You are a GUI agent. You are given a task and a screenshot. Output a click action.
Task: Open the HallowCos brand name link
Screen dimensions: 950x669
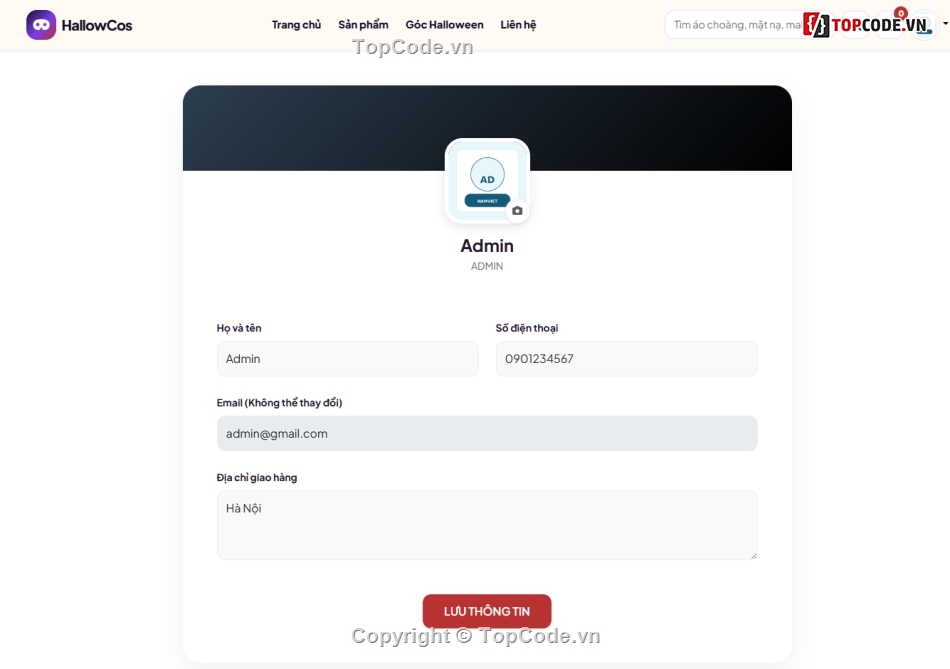(97, 25)
